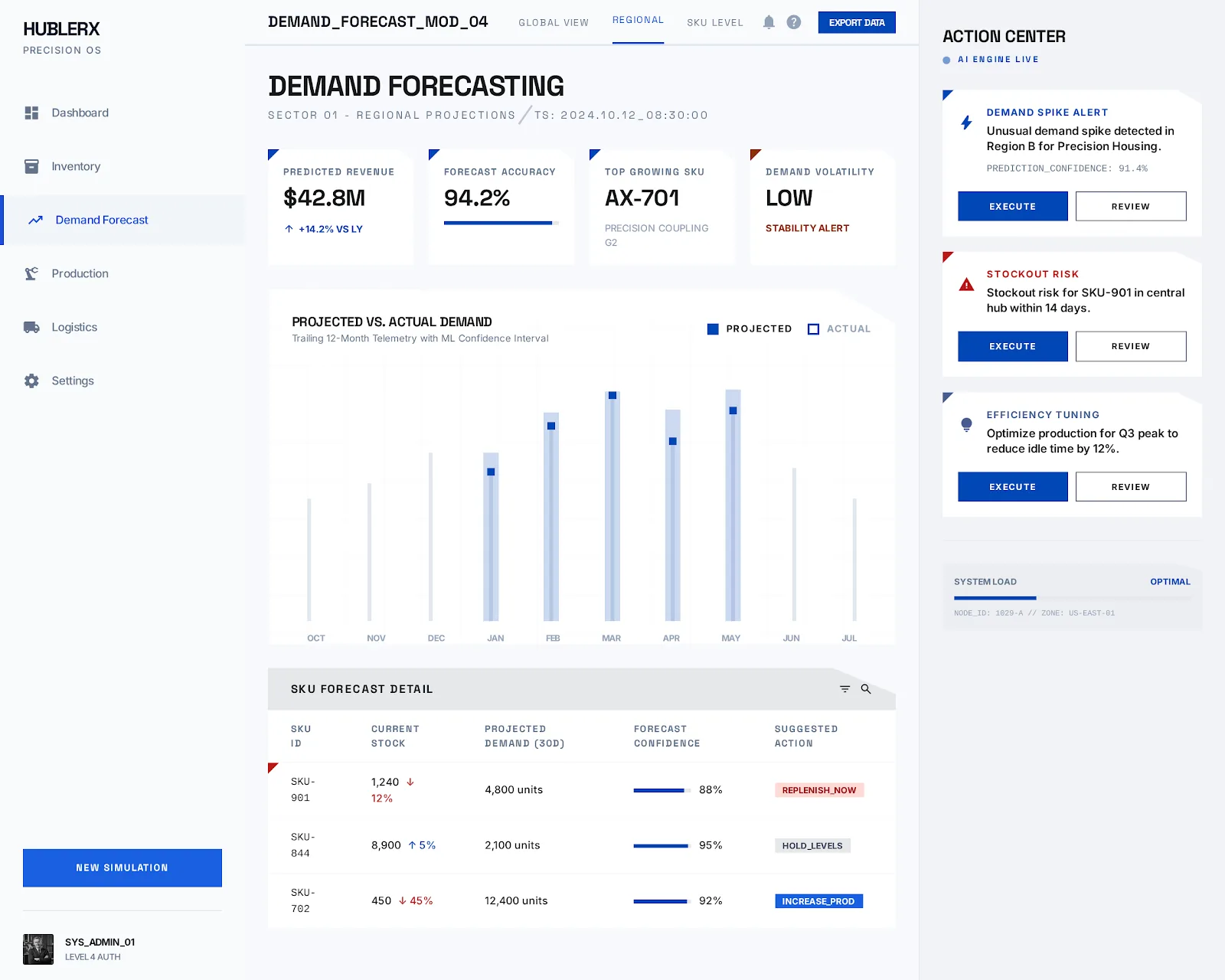The height and width of the screenshot is (980, 1225).
Task: Click the Demand Forecast trend icon
Action: pos(35,220)
